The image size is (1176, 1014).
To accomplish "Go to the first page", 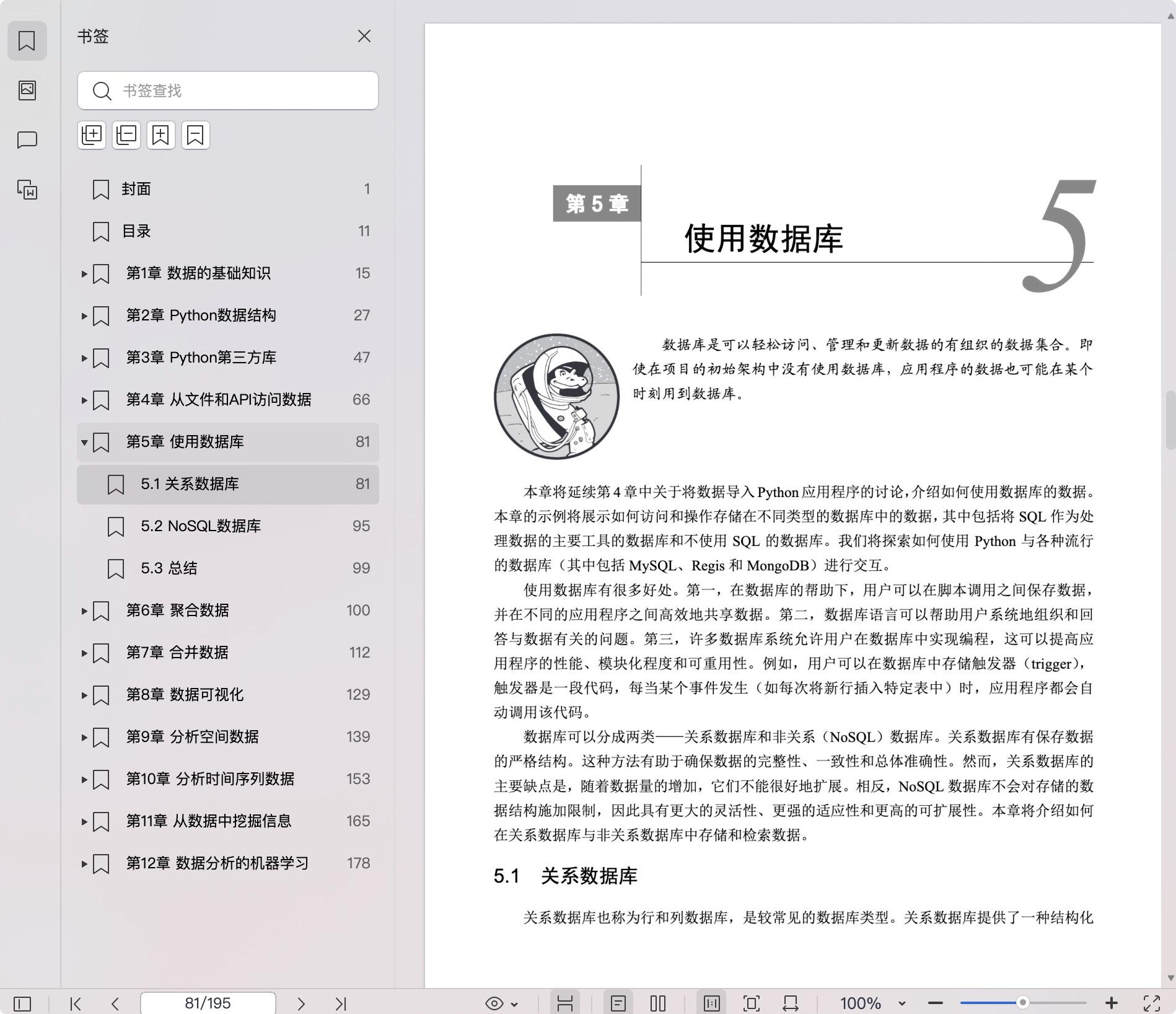I will click(x=76, y=1003).
